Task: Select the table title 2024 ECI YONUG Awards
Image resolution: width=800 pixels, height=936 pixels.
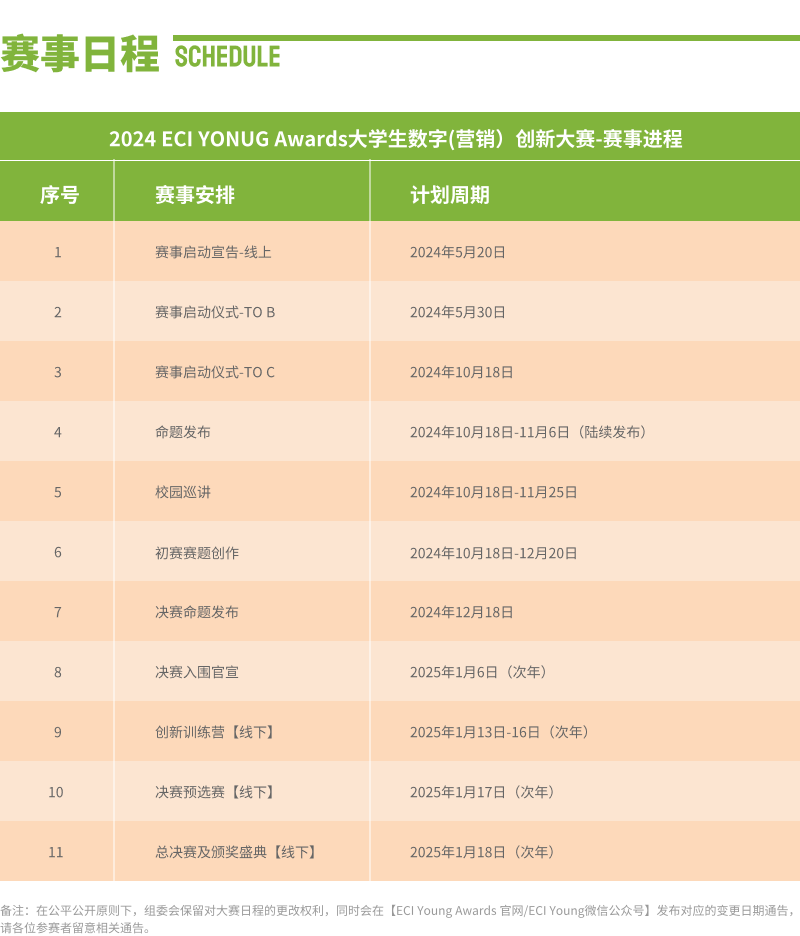Action: [x=395, y=138]
